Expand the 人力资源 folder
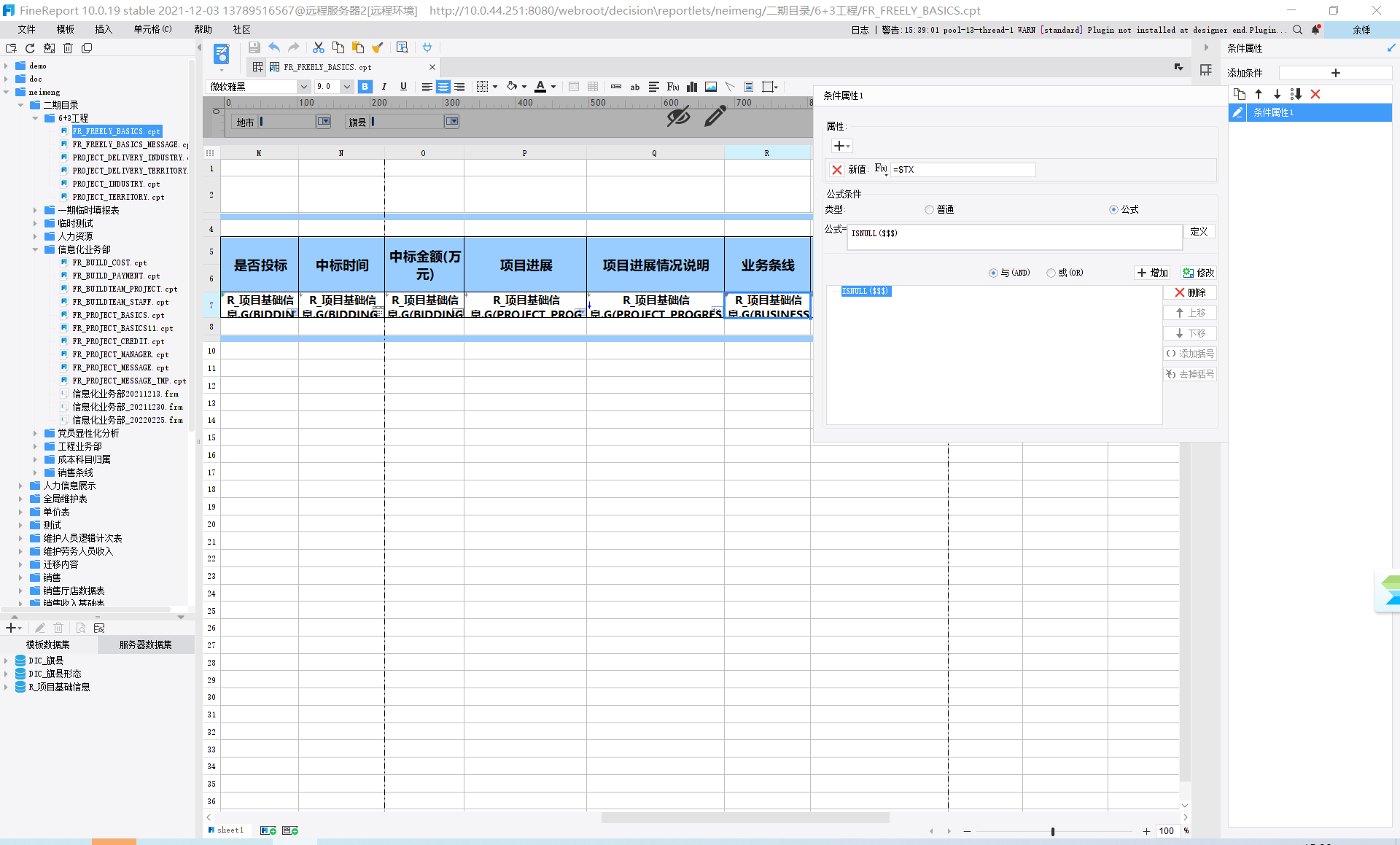1400x845 pixels. pyautogui.click(x=36, y=236)
